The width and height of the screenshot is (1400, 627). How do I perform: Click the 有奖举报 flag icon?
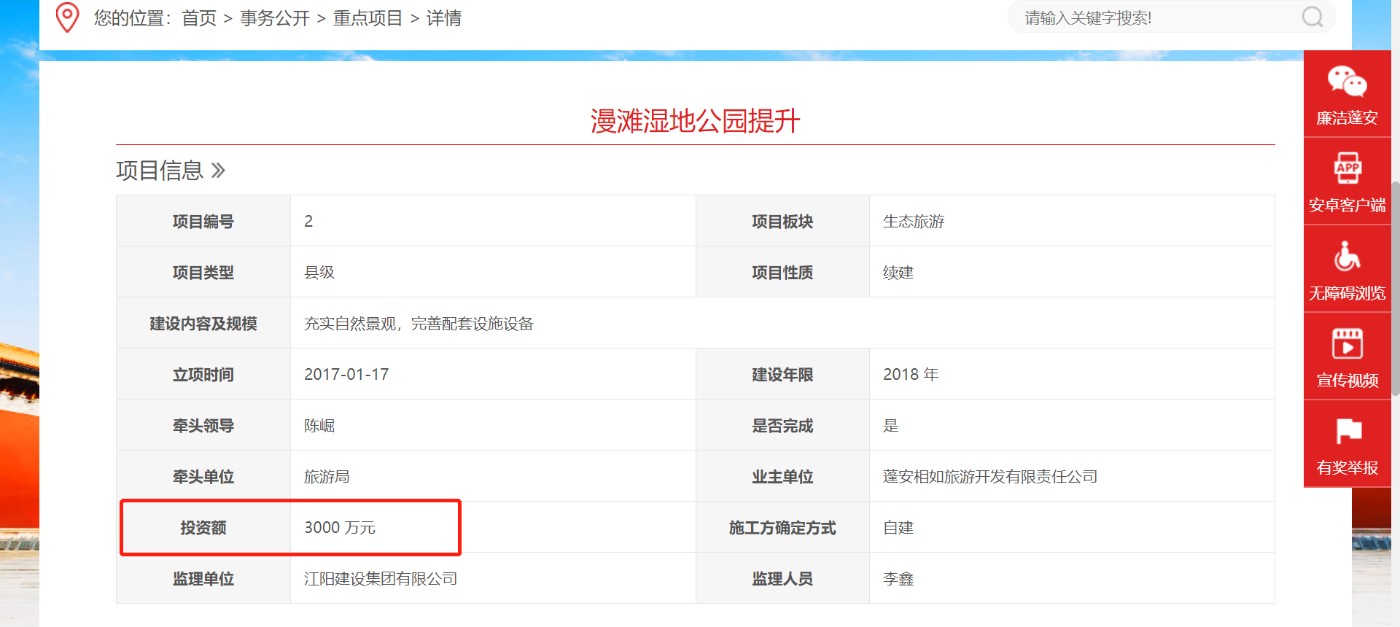tap(1347, 432)
